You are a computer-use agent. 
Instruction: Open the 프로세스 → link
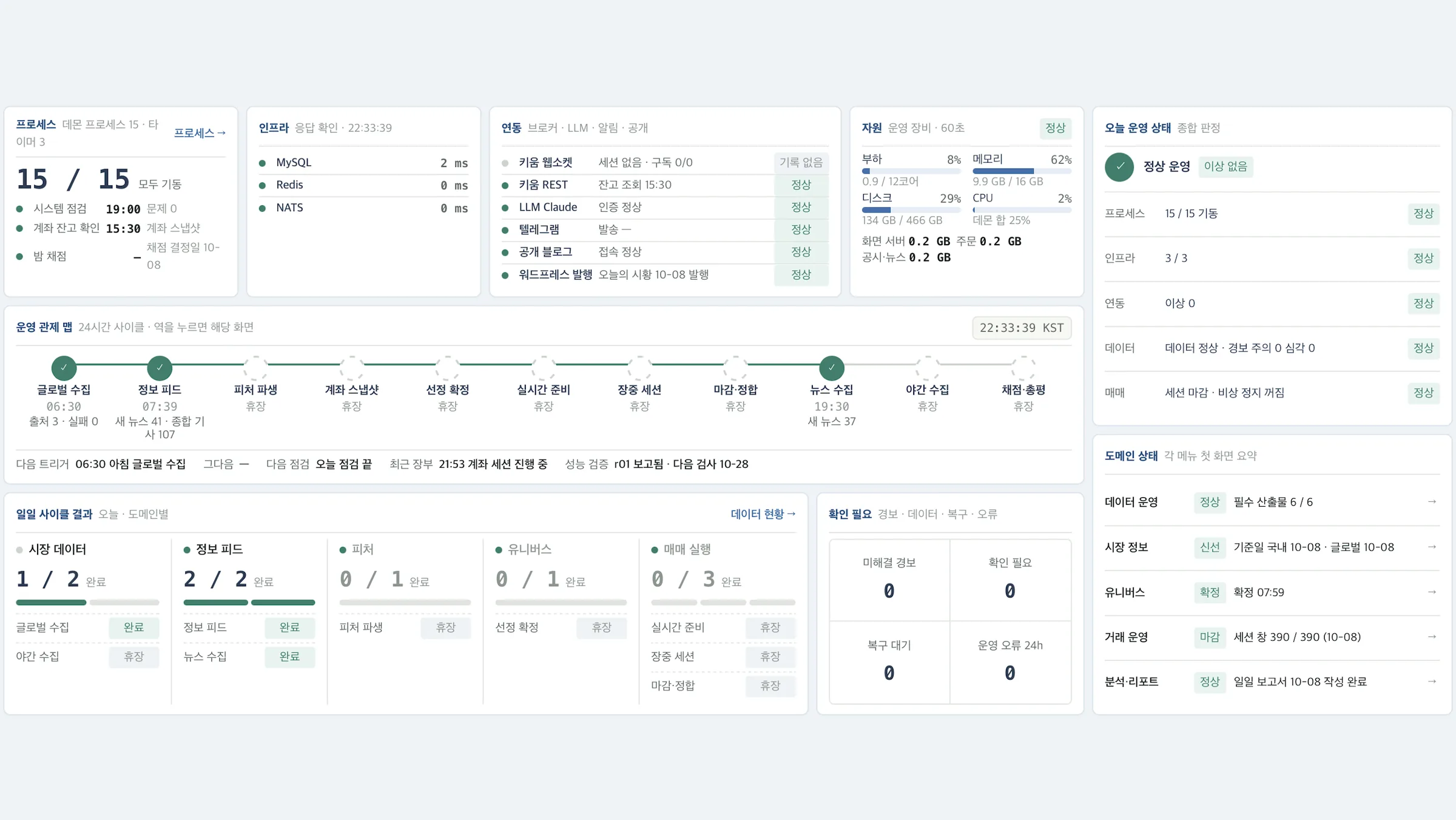coord(200,133)
